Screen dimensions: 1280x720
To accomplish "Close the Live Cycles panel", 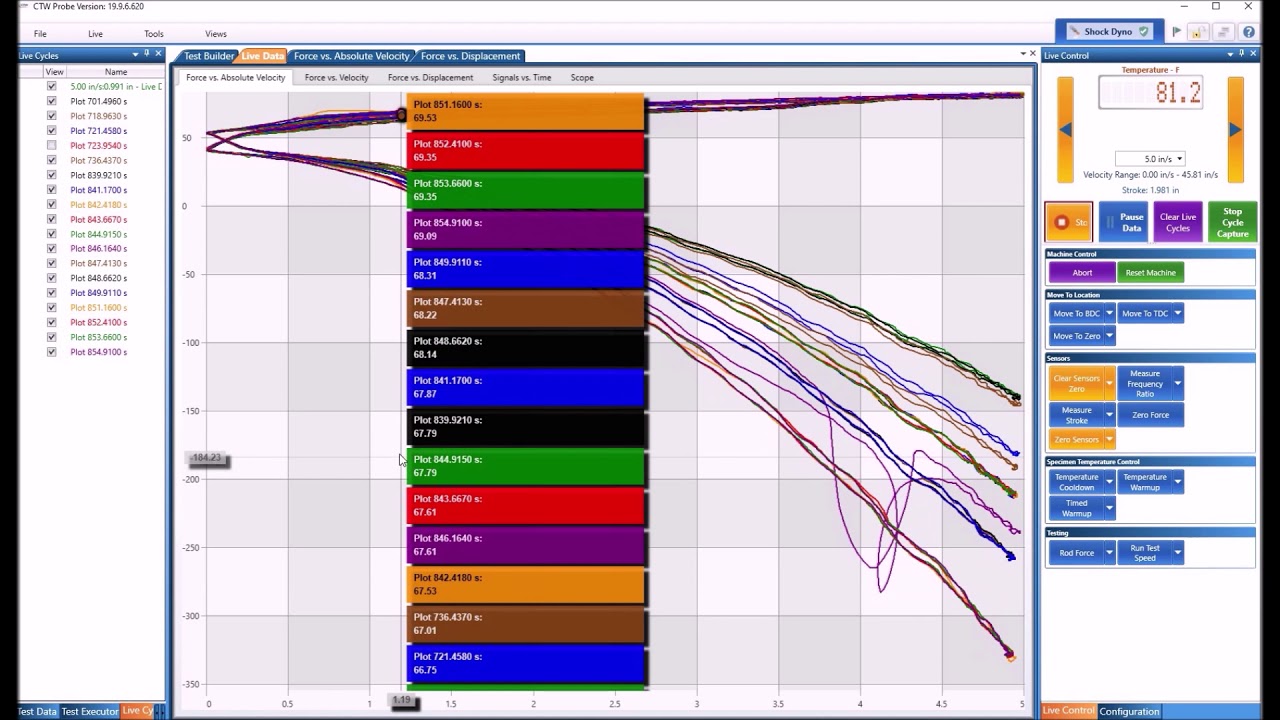I will (x=158, y=54).
